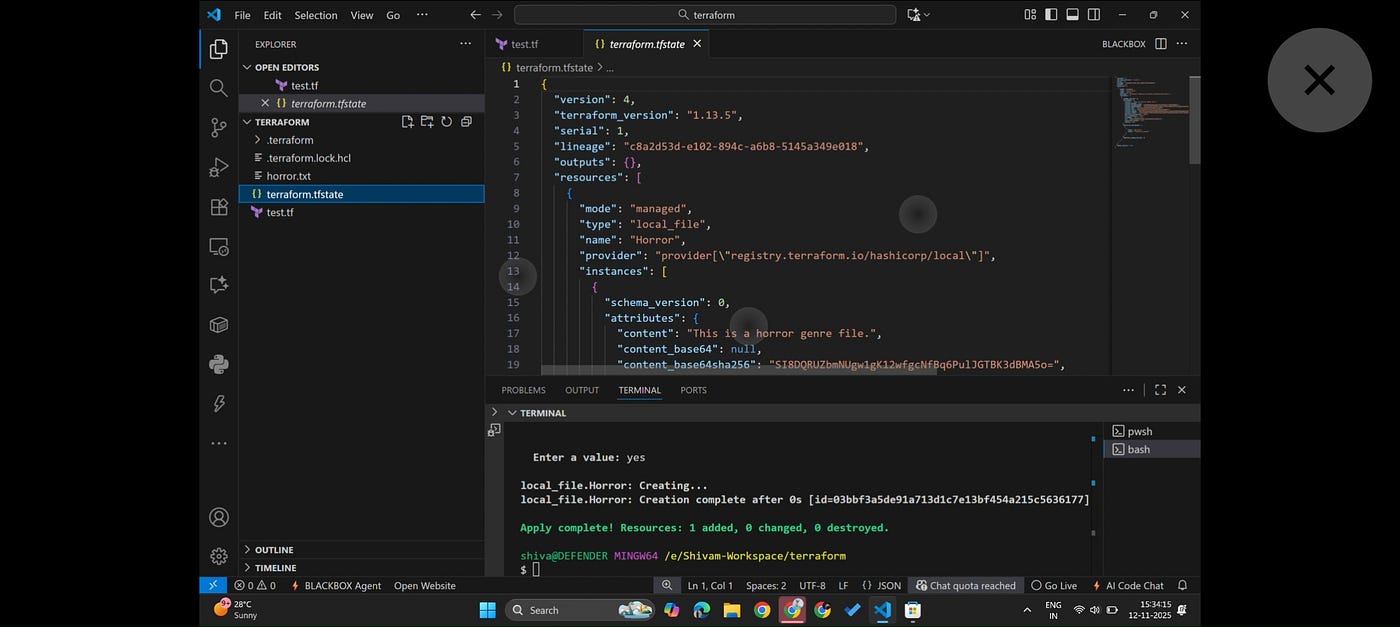Screen dimensions: 1400x627
Task: Click Go Live in status bar
Action: tap(1054, 585)
